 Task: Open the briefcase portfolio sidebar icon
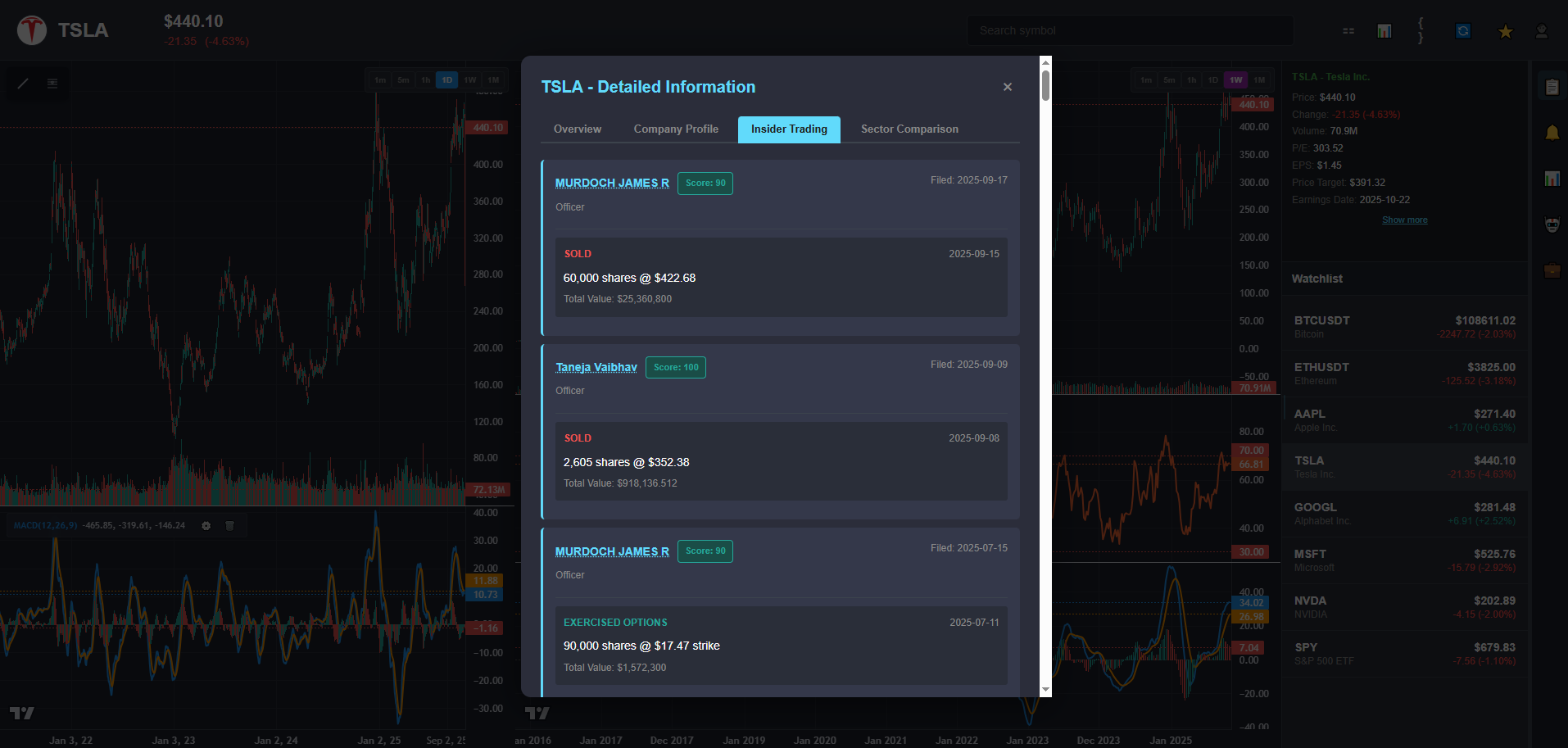(1552, 270)
